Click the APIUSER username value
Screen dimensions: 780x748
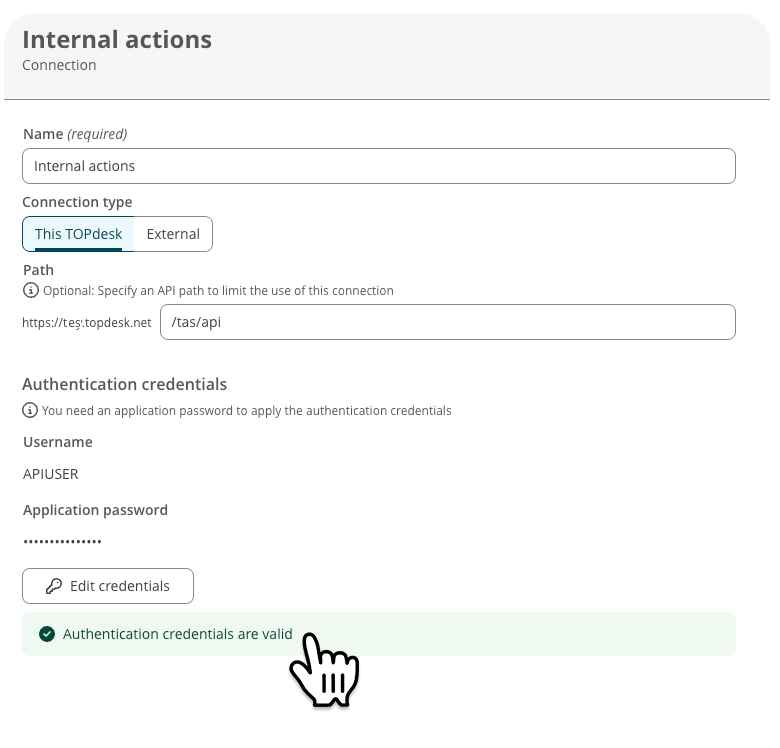(x=50, y=474)
